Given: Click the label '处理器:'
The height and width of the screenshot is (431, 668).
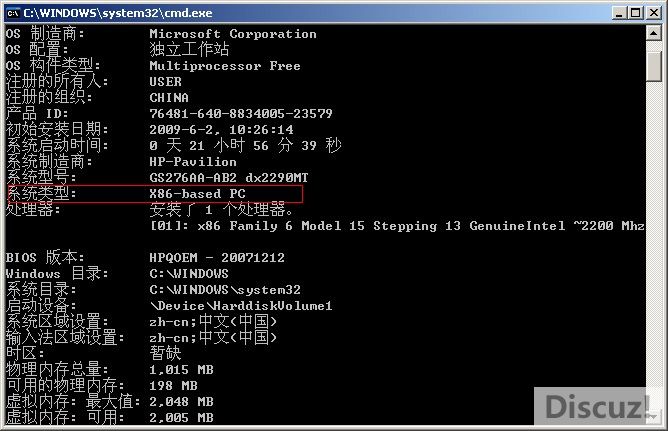Looking at the screenshot, I should [33, 210].
